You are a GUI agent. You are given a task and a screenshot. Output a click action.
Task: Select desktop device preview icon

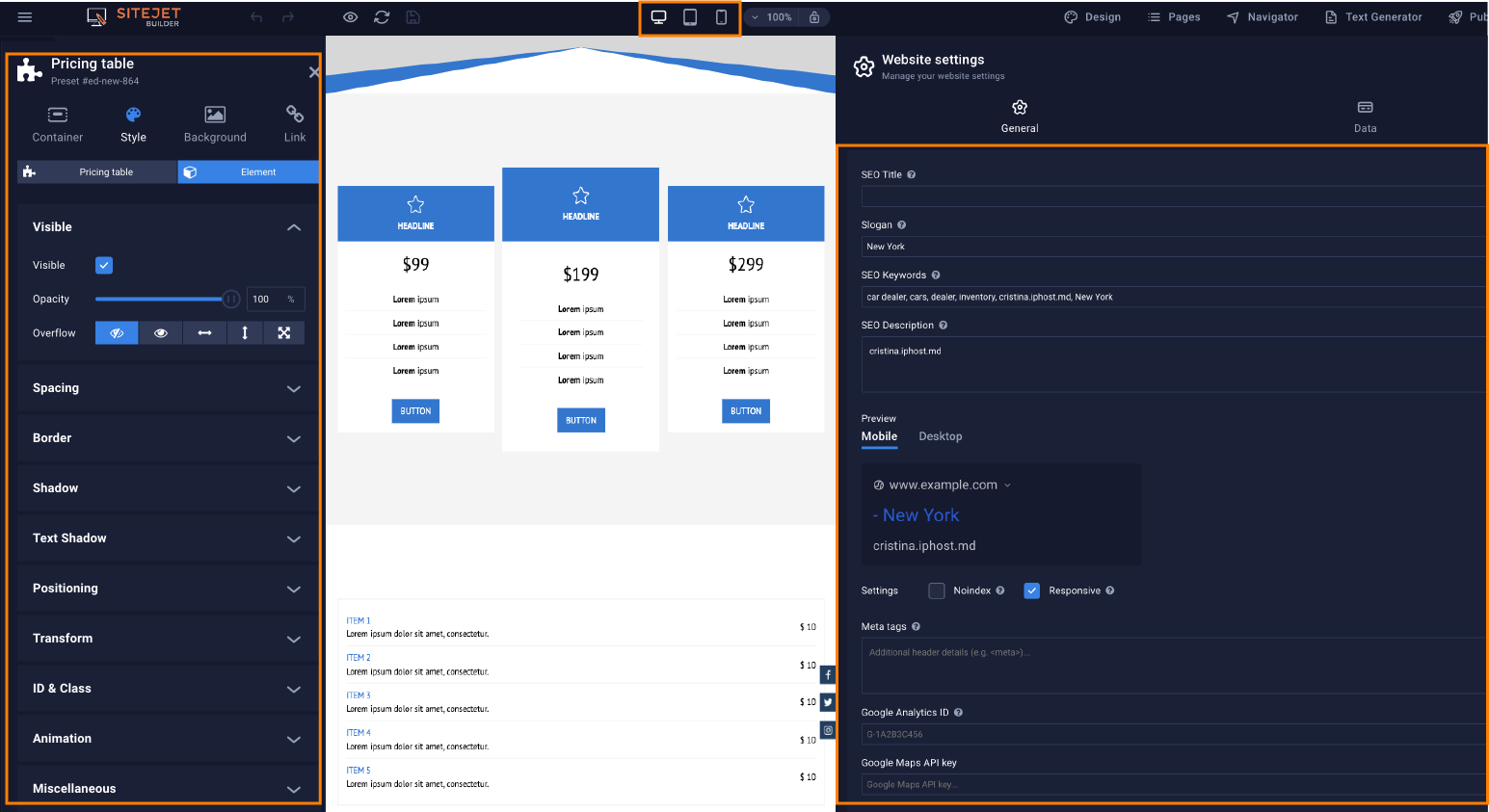tap(659, 17)
